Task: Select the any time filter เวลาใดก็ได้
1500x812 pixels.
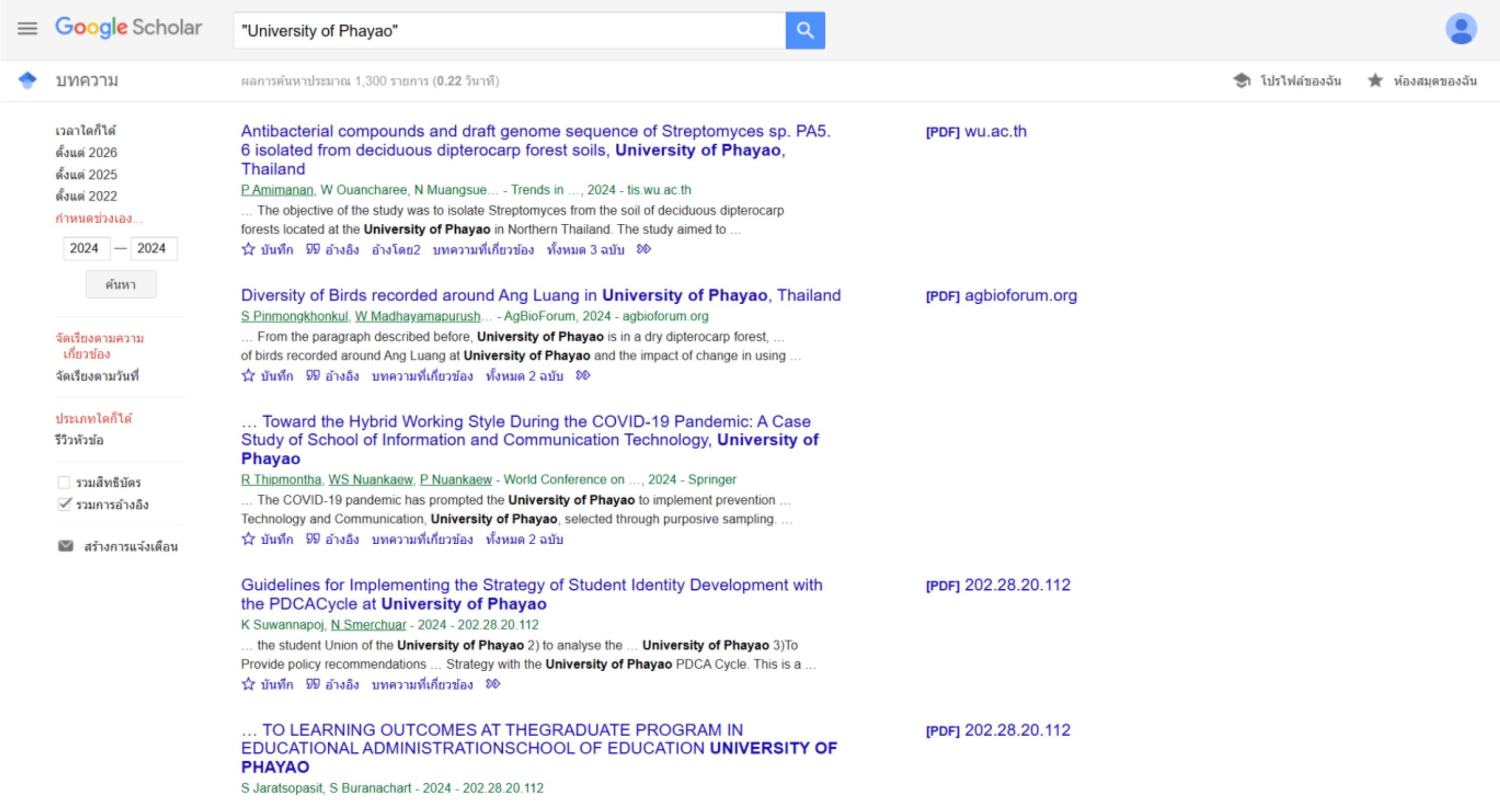Action: [x=86, y=131]
